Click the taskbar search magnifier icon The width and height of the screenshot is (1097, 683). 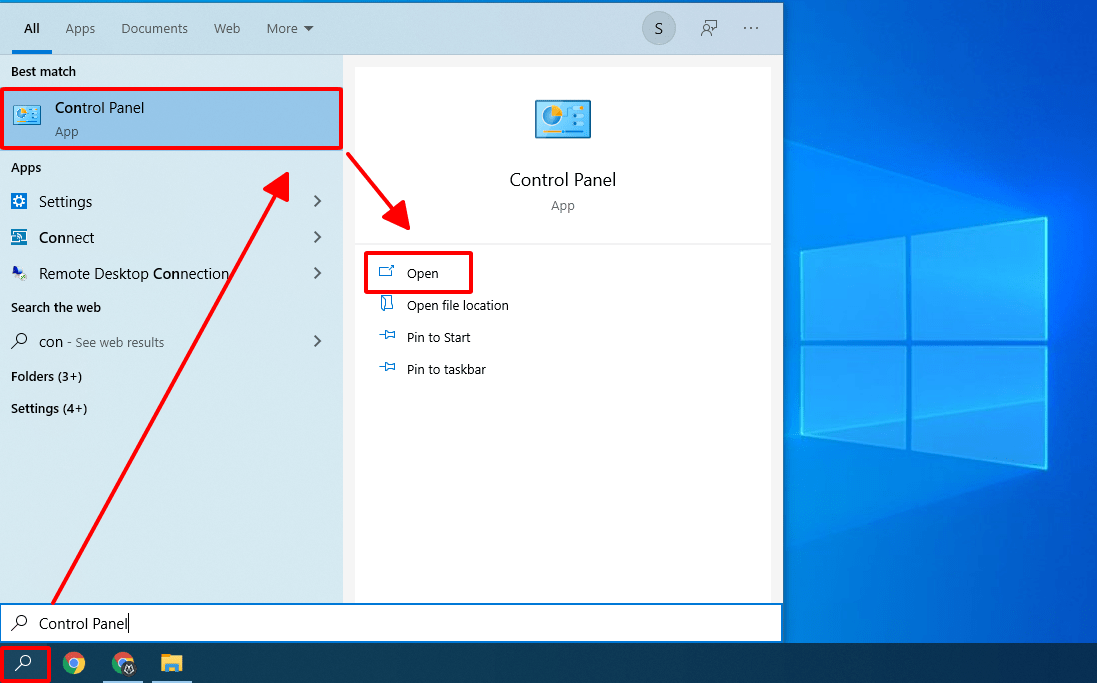[24, 663]
